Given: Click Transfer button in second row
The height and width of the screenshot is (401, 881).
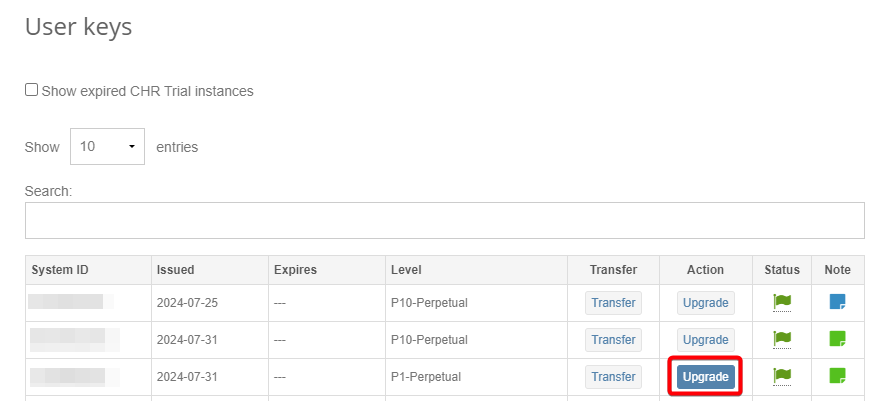Looking at the screenshot, I should (x=613, y=339).
